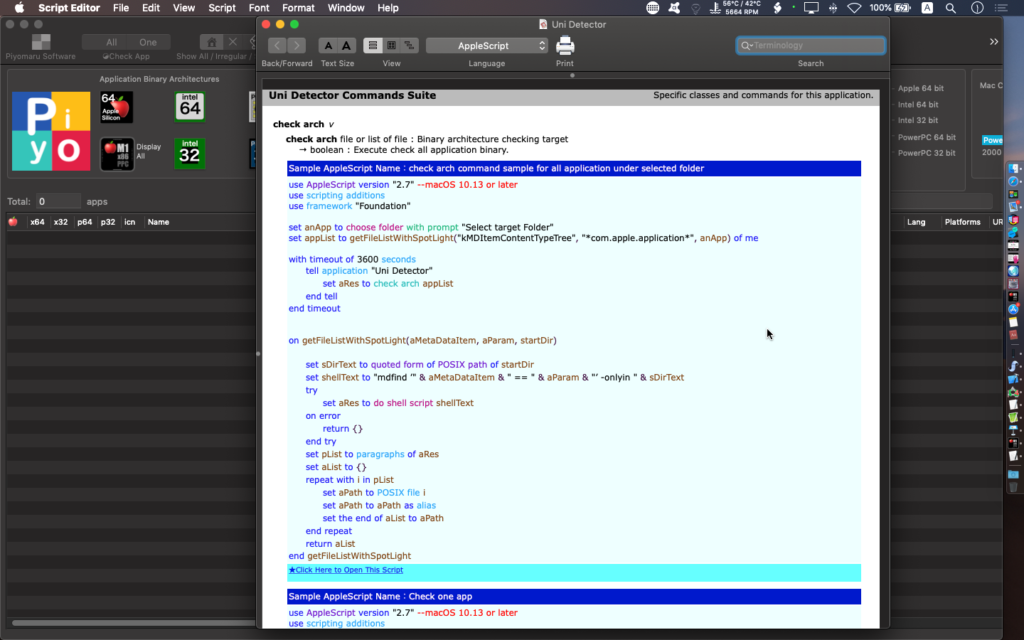
Task: Decrease dictionary text size
Action: click(x=328, y=45)
